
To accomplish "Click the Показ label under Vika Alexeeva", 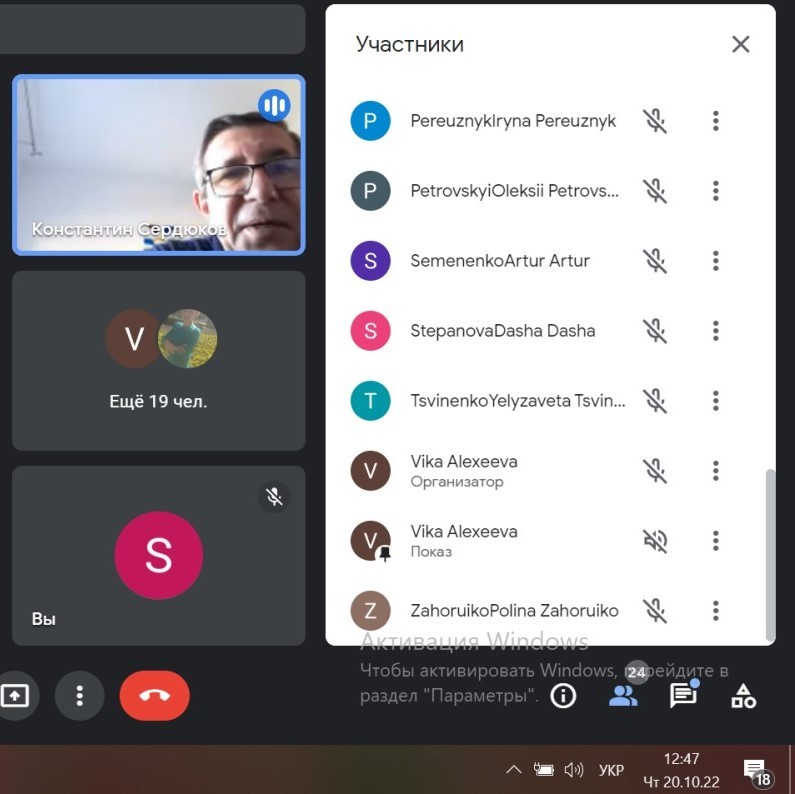I will pyautogui.click(x=431, y=552).
